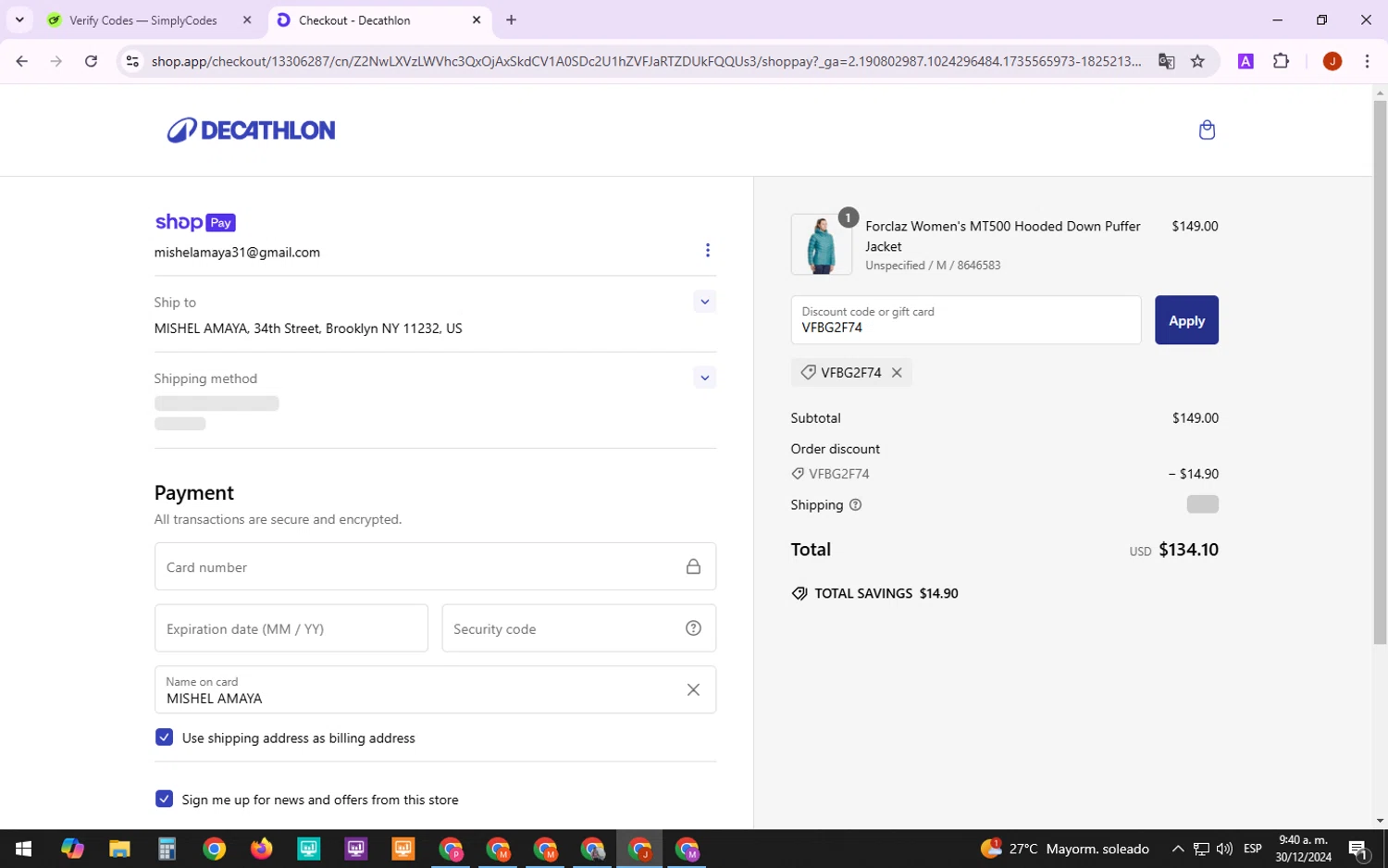Click email mishelamaya31@gmail.com

pyautogui.click(x=237, y=253)
